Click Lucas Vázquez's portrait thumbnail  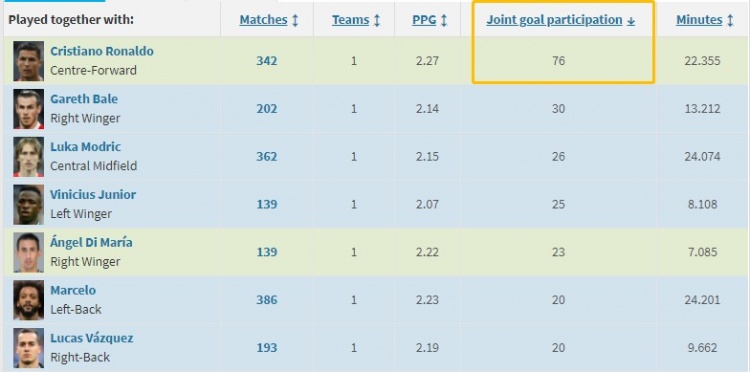coord(29,348)
